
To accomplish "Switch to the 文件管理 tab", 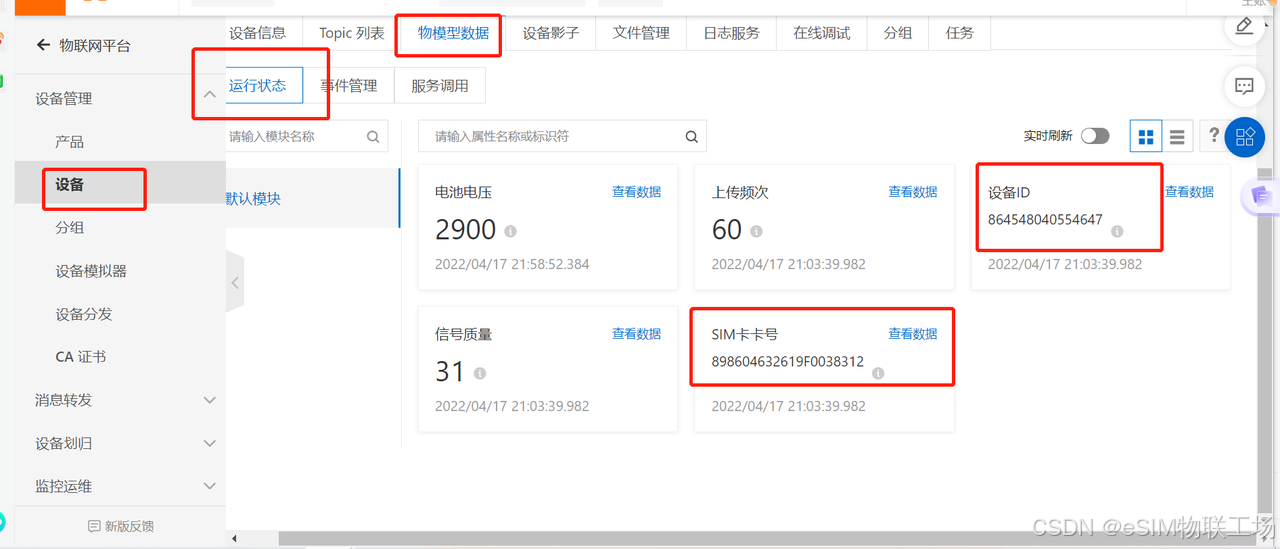I will (641, 33).
